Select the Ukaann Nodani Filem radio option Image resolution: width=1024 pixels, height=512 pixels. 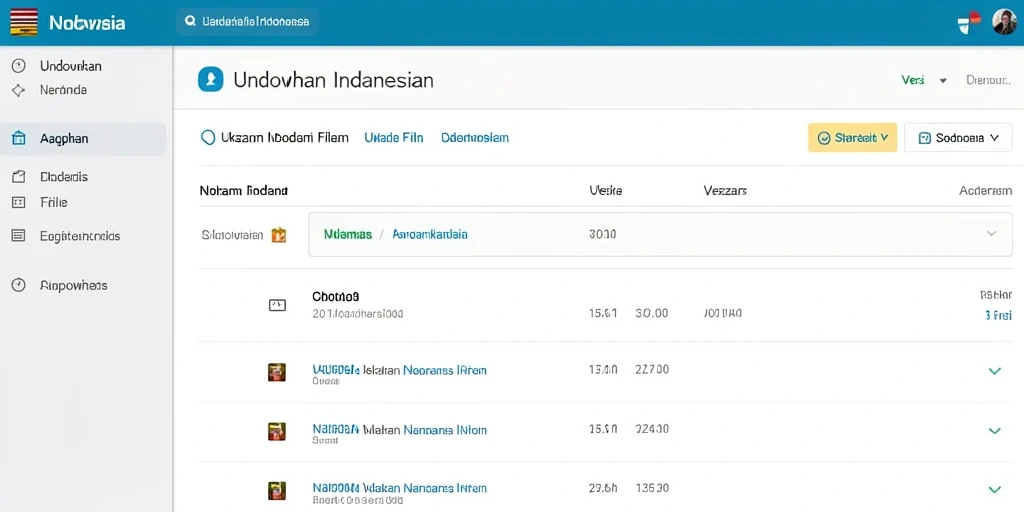point(208,138)
